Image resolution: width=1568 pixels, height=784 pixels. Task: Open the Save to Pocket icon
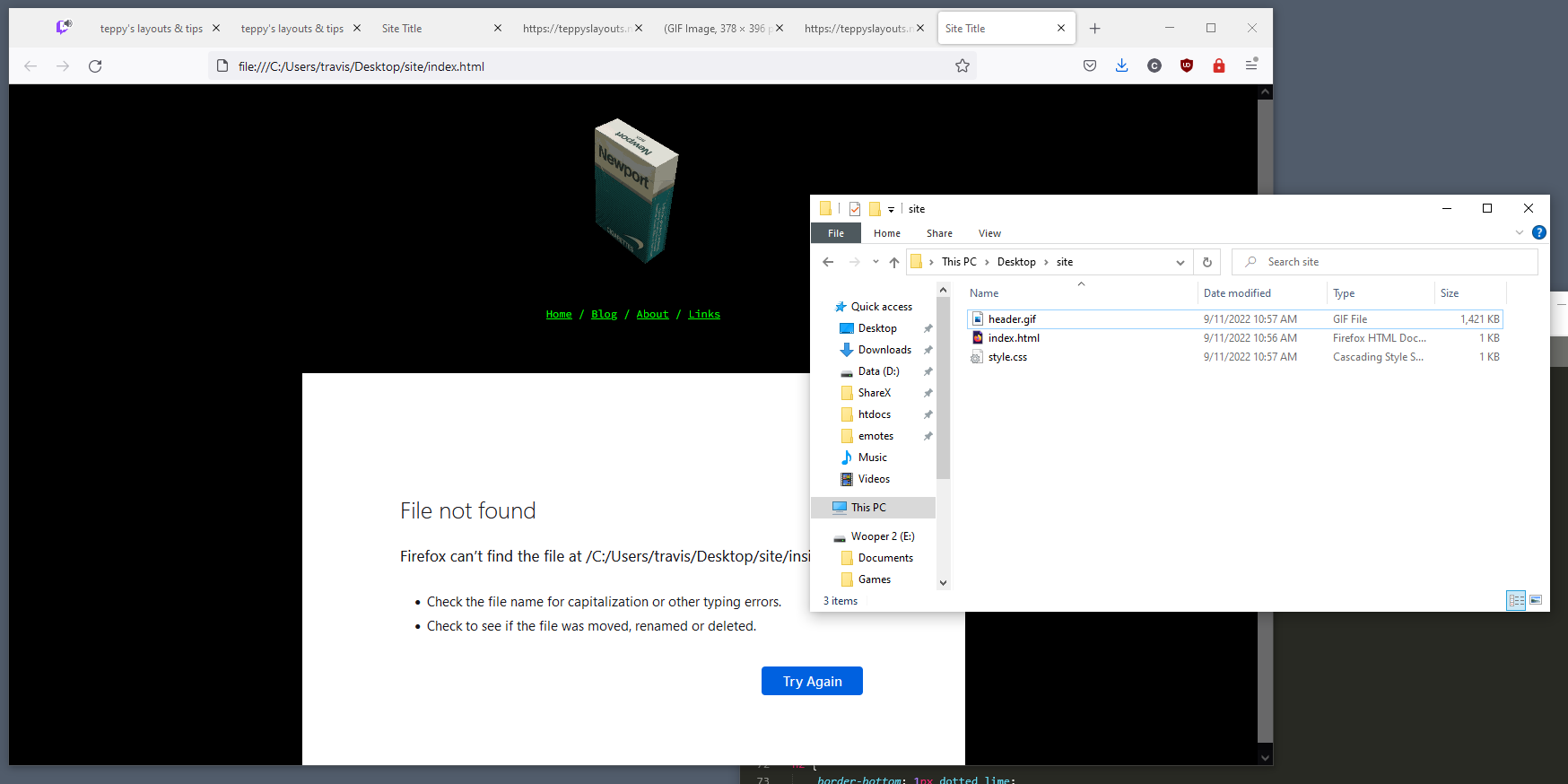(x=1090, y=65)
